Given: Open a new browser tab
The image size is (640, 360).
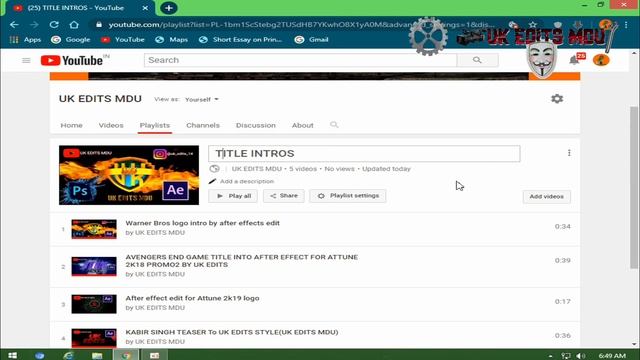Looking at the screenshot, I should pyautogui.click(x=169, y=8).
